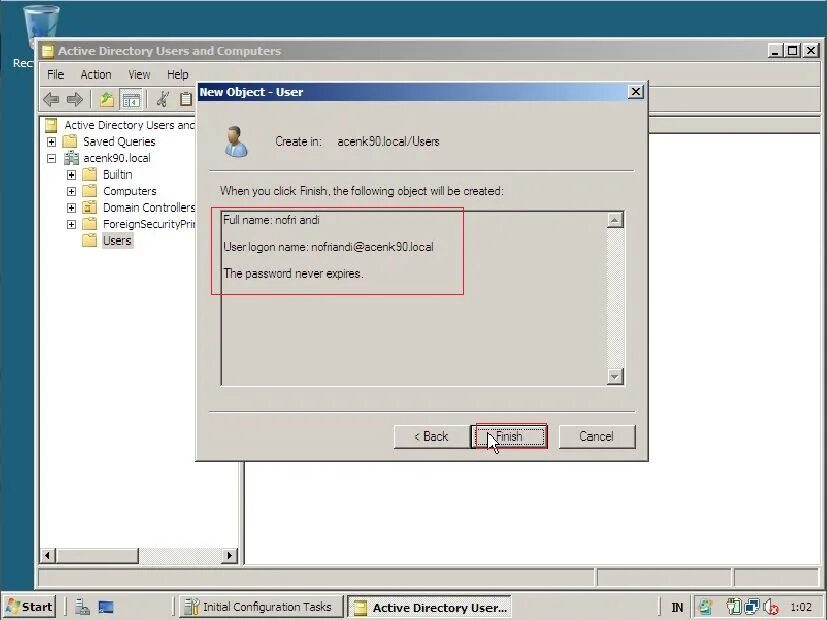
Task: Select Saved Queries label in tree
Action: 119,141
